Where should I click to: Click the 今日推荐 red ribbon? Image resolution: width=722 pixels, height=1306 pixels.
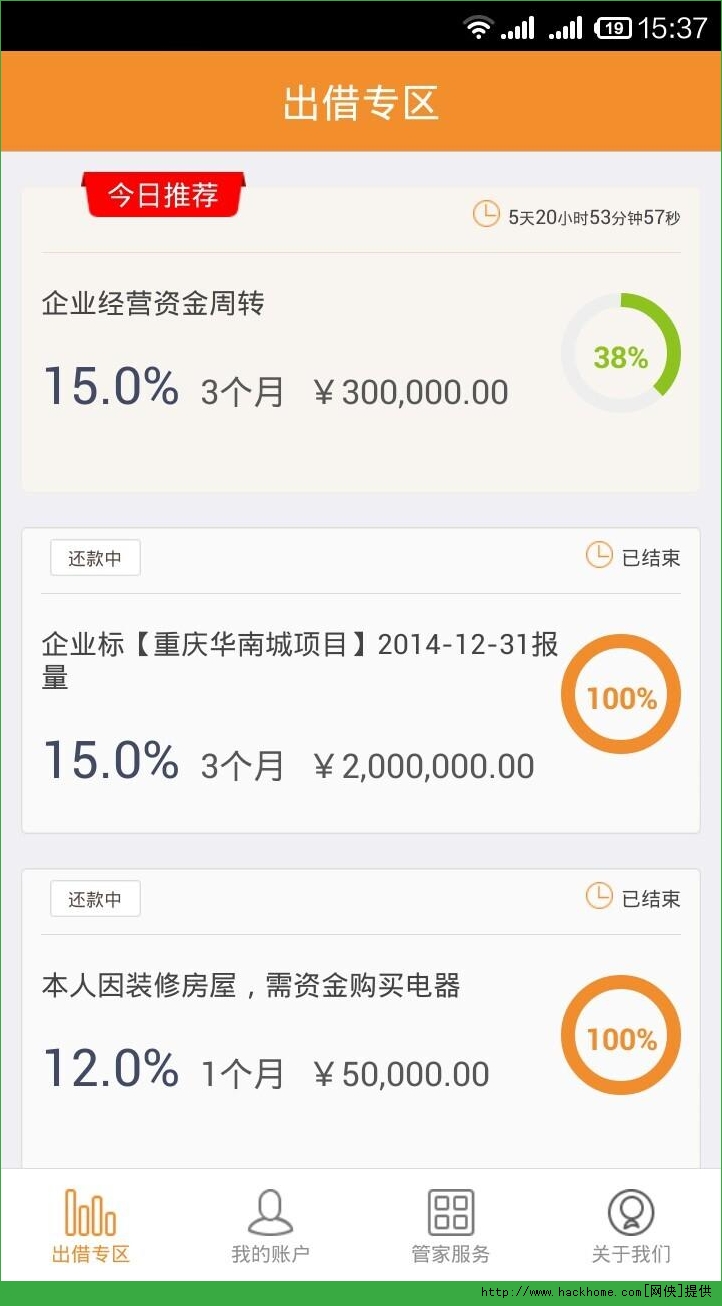coord(163,194)
